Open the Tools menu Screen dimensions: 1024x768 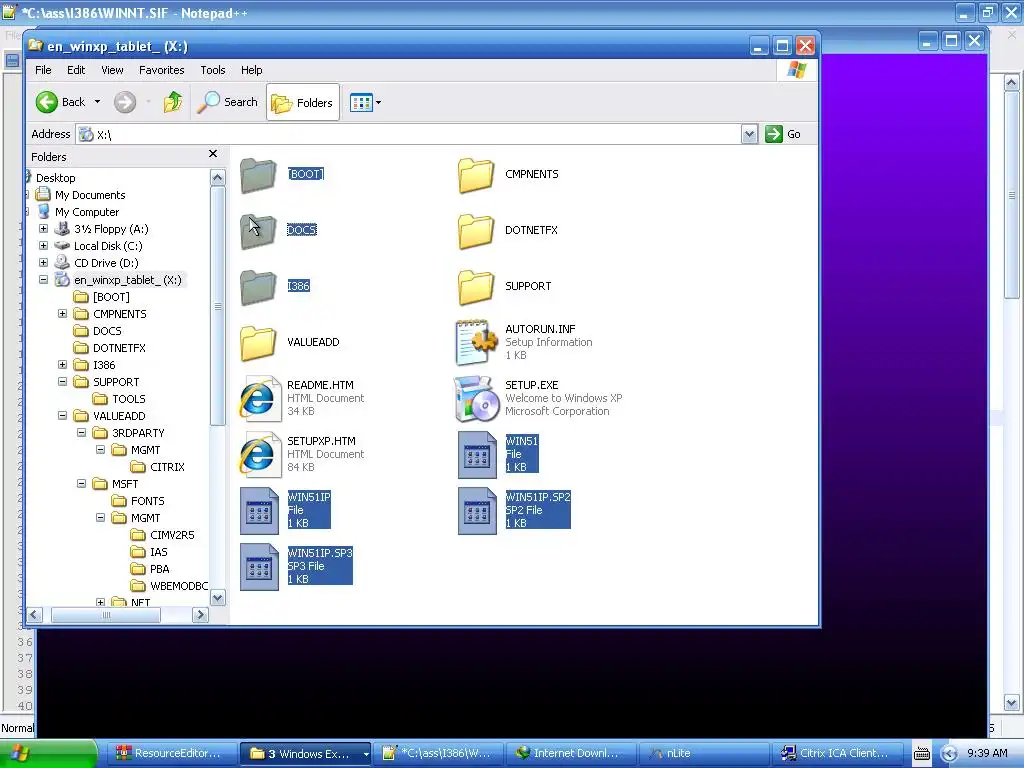click(x=212, y=70)
